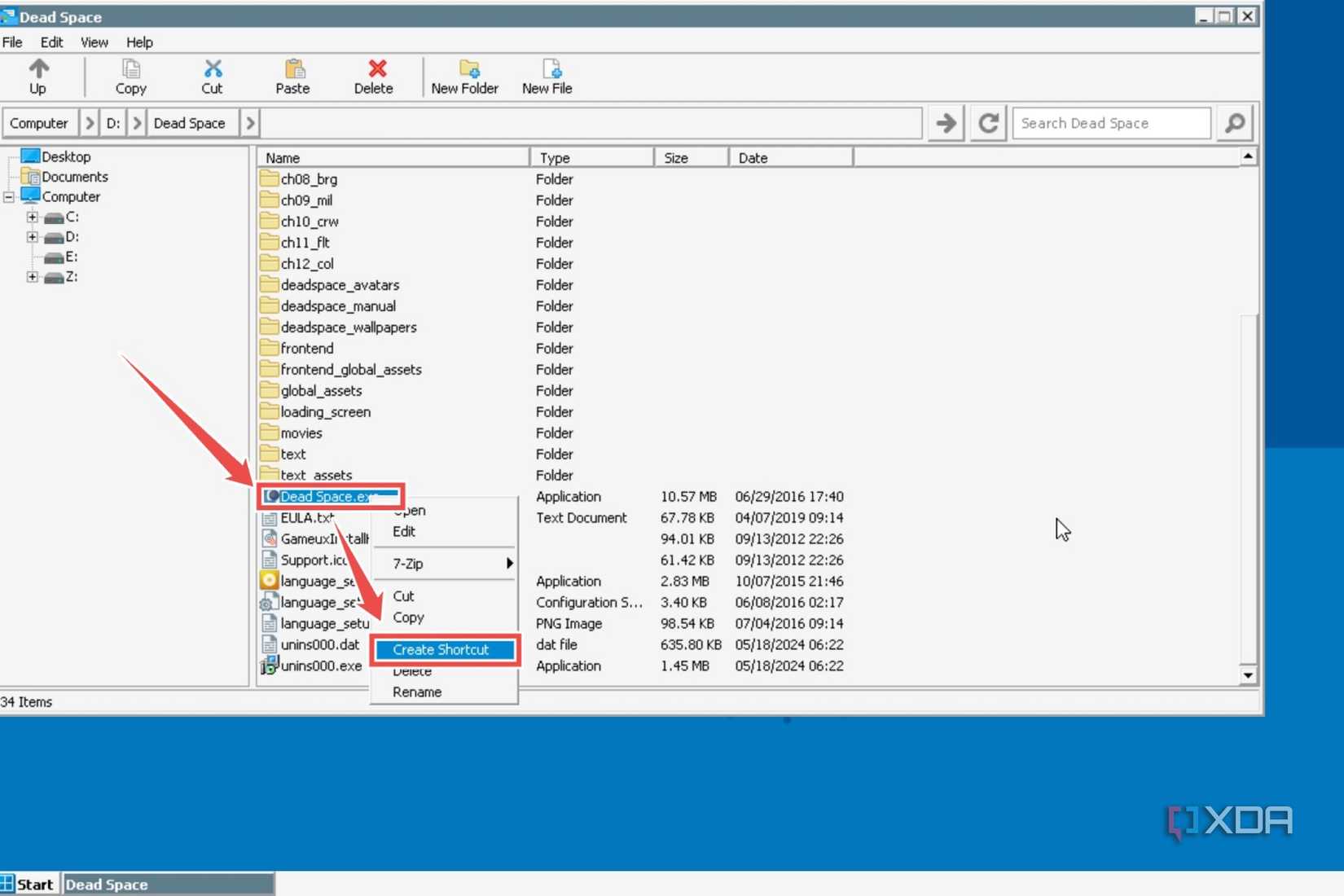Expand the D: drive node

[32, 237]
